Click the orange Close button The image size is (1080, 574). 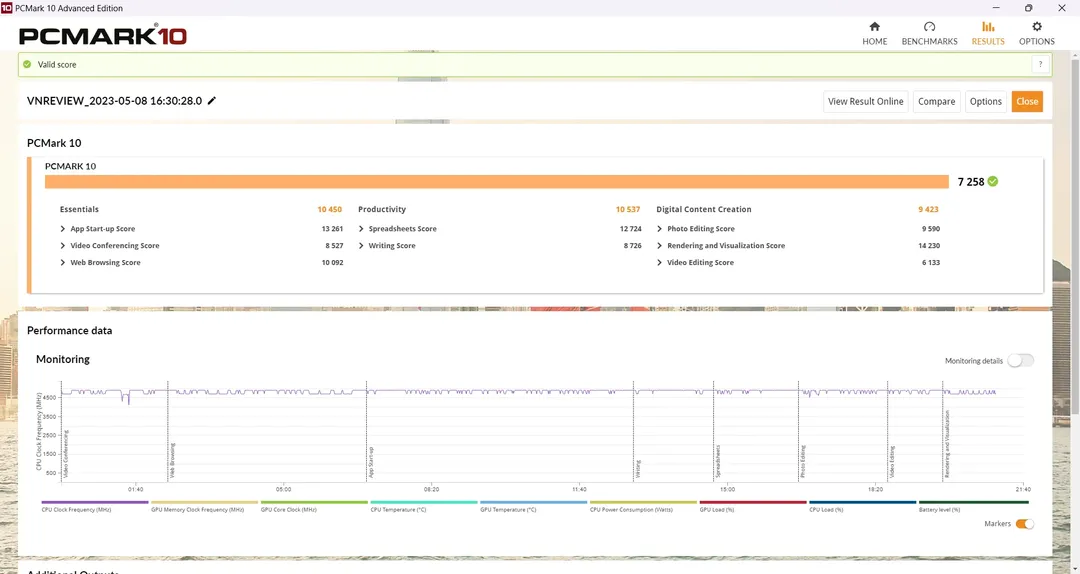click(x=1027, y=101)
